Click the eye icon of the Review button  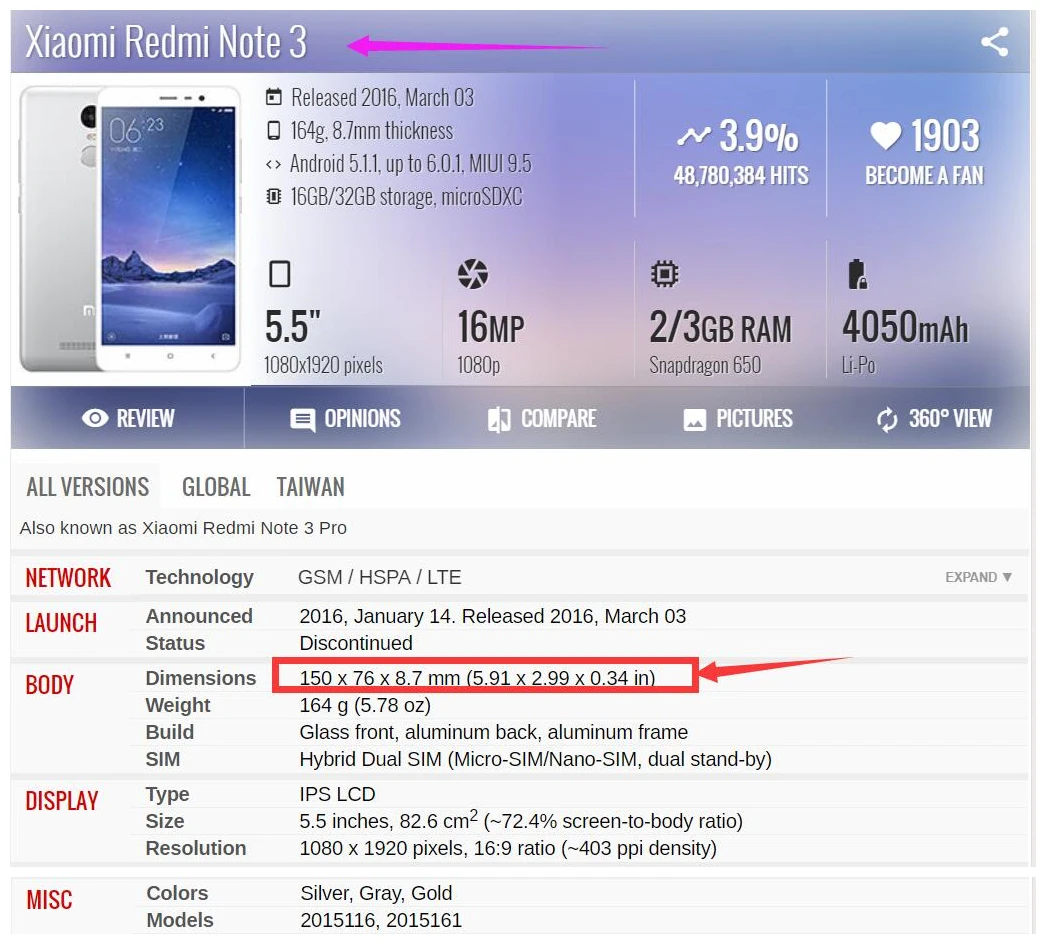click(95, 418)
